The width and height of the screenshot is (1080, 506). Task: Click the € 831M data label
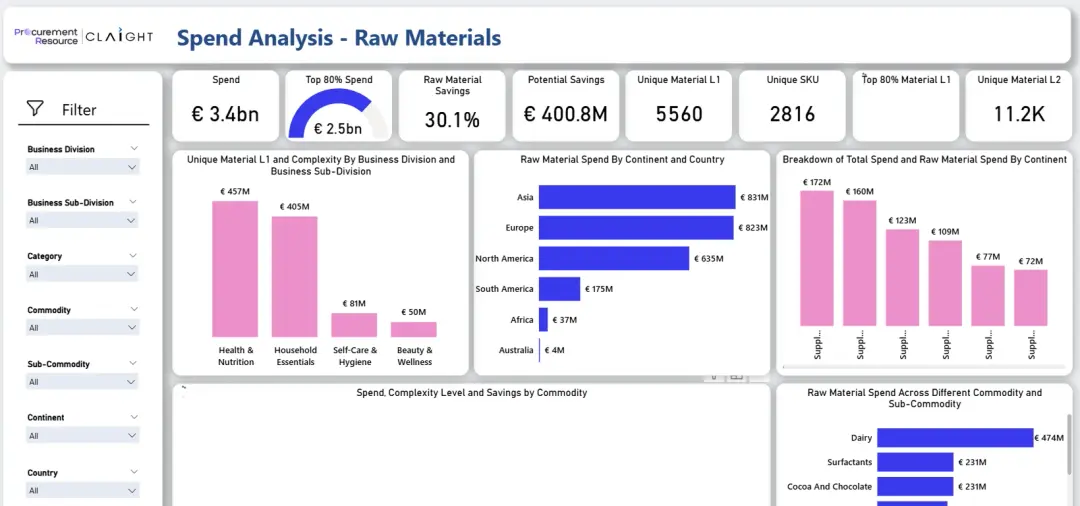pyautogui.click(x=754, y=197)
